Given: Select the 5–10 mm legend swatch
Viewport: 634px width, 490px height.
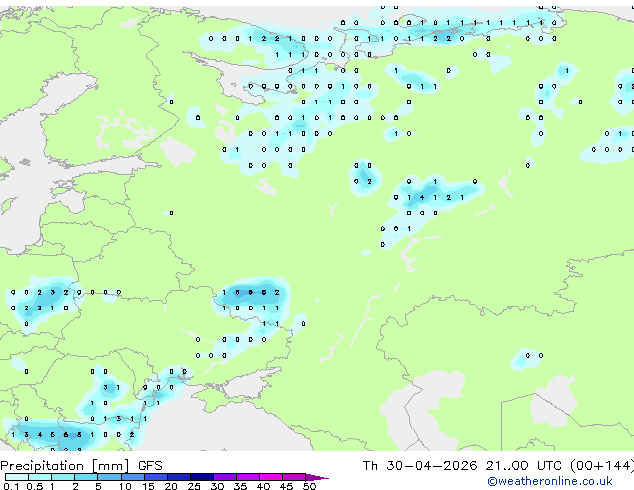Looking at the screenshot, I should click(x=109, y=477).
